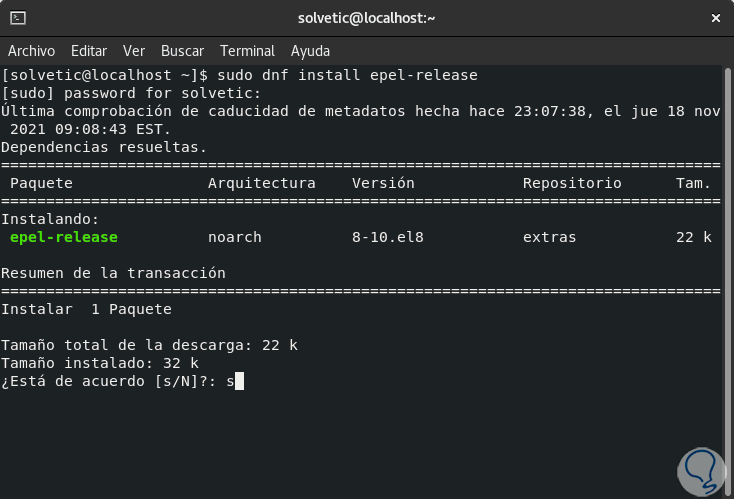Click the cursor after the s/N prompt
This screenshot has height=499, width=734.
236,381
